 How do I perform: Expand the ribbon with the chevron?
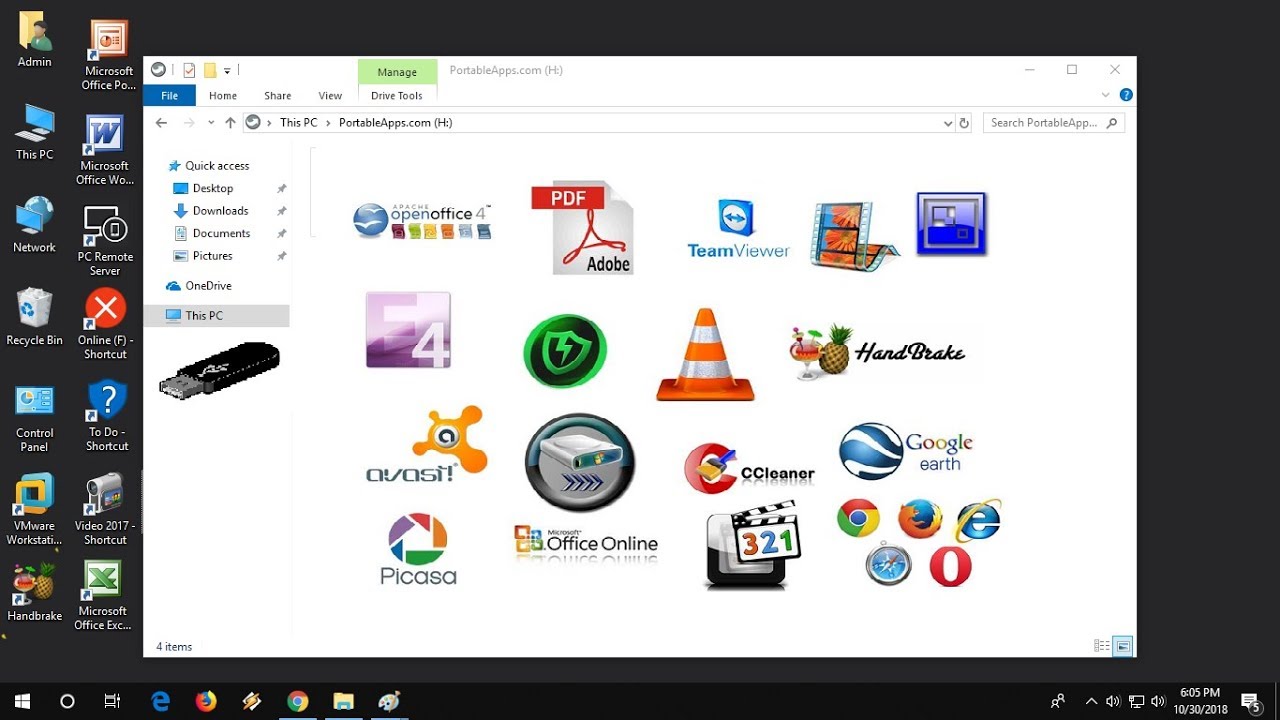pyautogui.click(x=1105, y=95)
